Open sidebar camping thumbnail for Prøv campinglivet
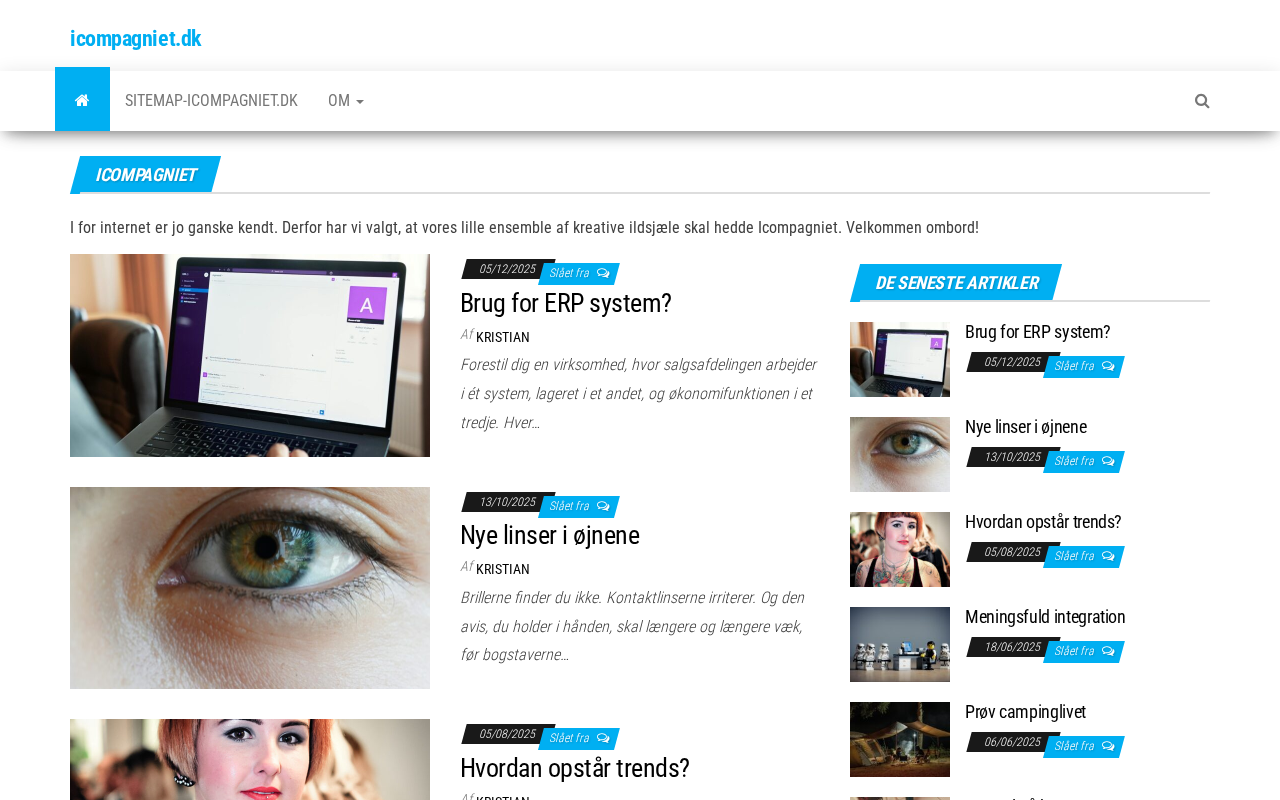1280x800 pixels. click(900, 739)
